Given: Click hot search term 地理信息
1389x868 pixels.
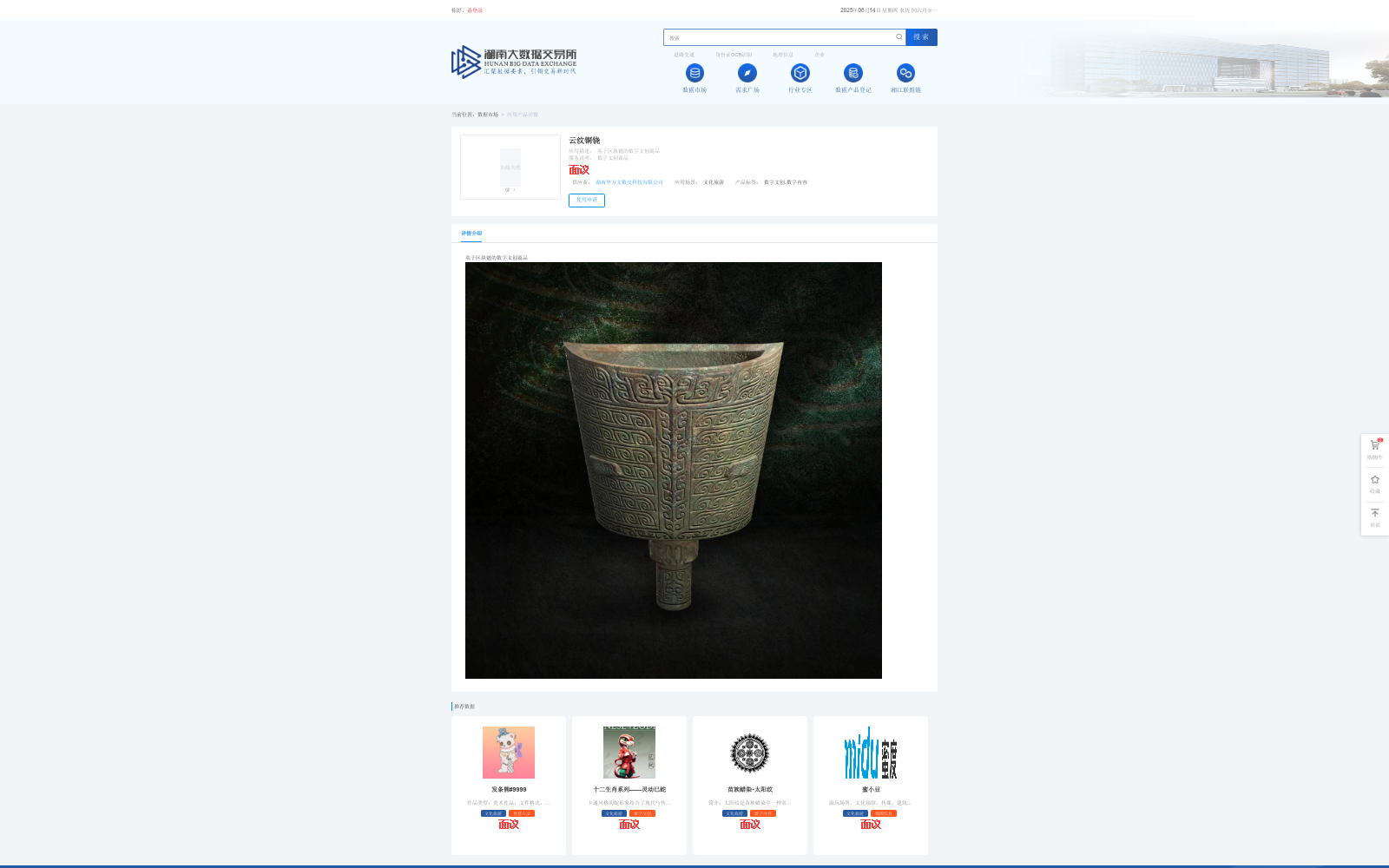Looking at the screenshot, I should tap(783, 55).
